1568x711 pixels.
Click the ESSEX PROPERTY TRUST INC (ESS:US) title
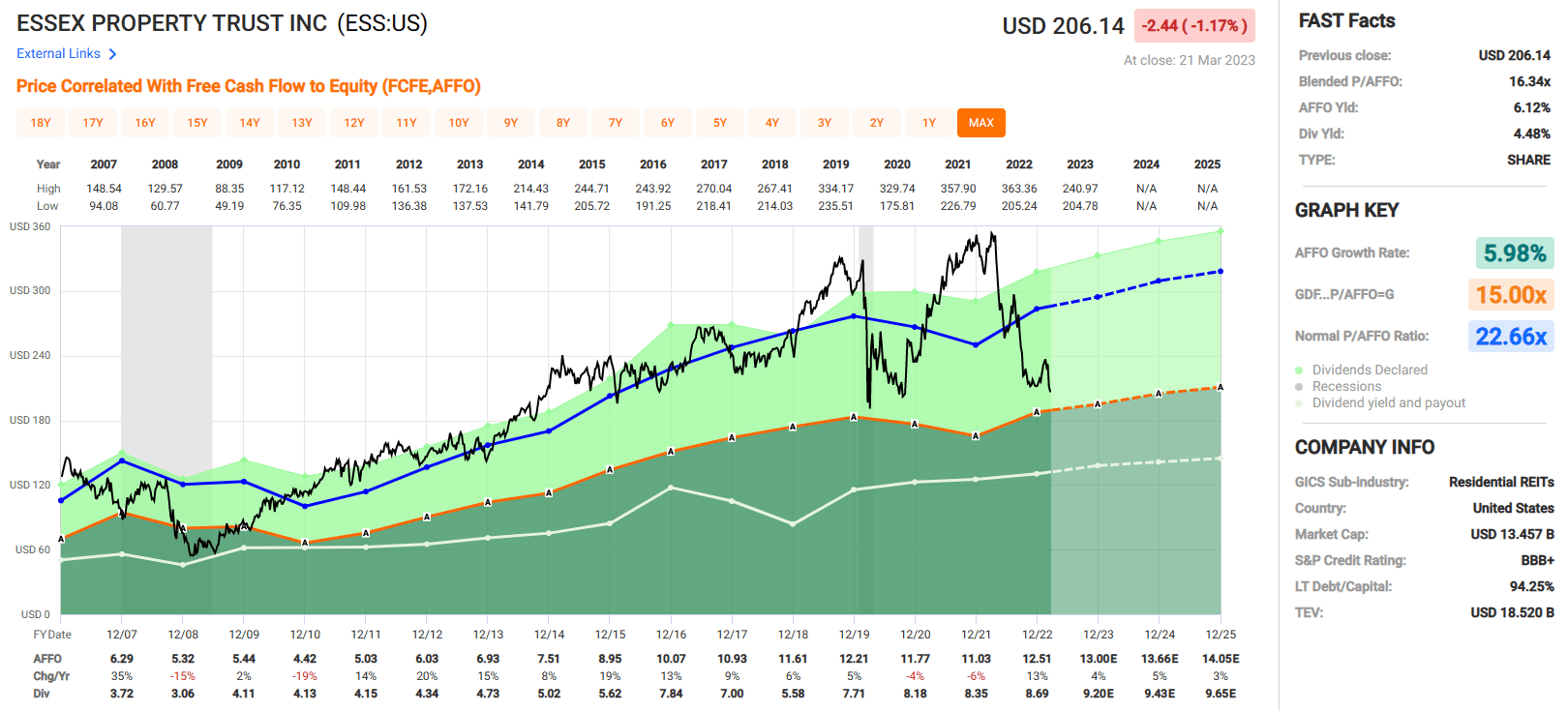(223, 23)
